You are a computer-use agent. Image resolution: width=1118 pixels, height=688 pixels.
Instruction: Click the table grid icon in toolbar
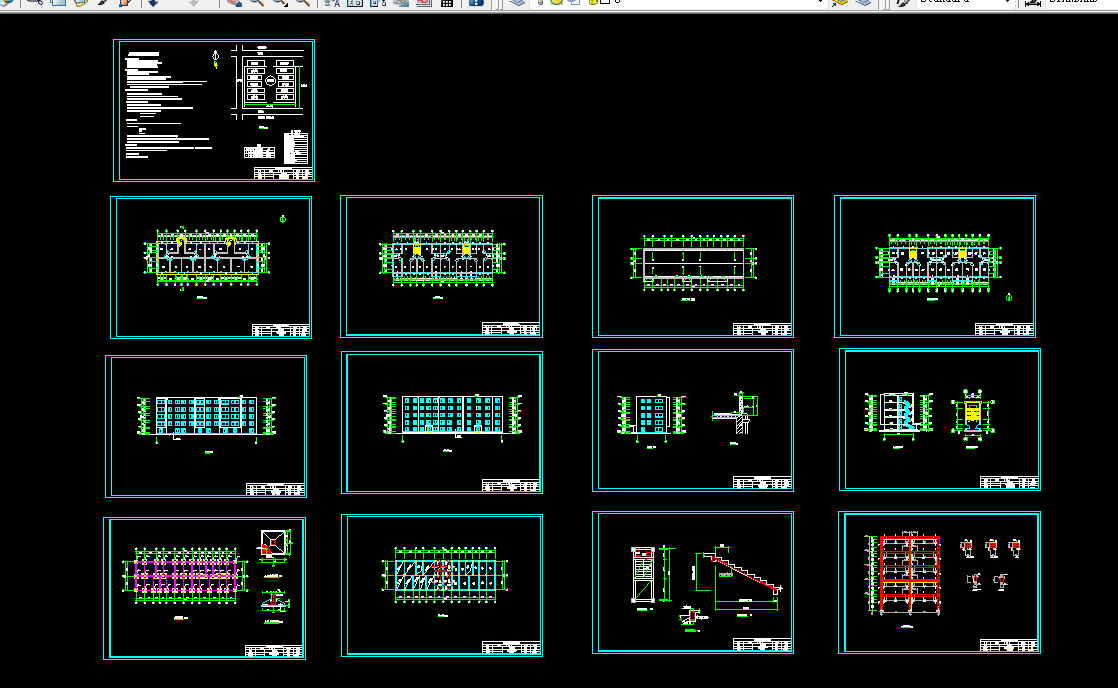pyautogui.click(x=446, y=3)
